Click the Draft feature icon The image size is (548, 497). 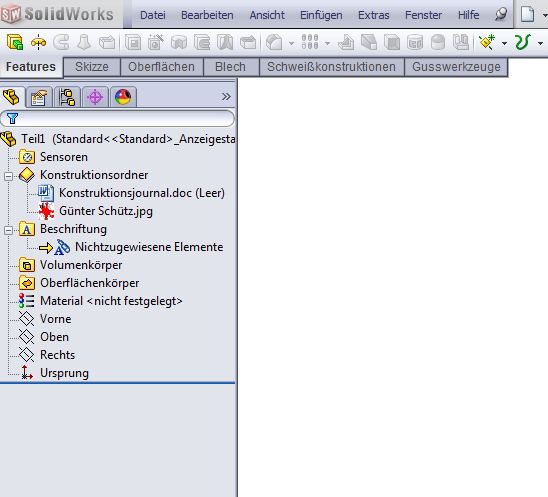[x=369, y=43]
